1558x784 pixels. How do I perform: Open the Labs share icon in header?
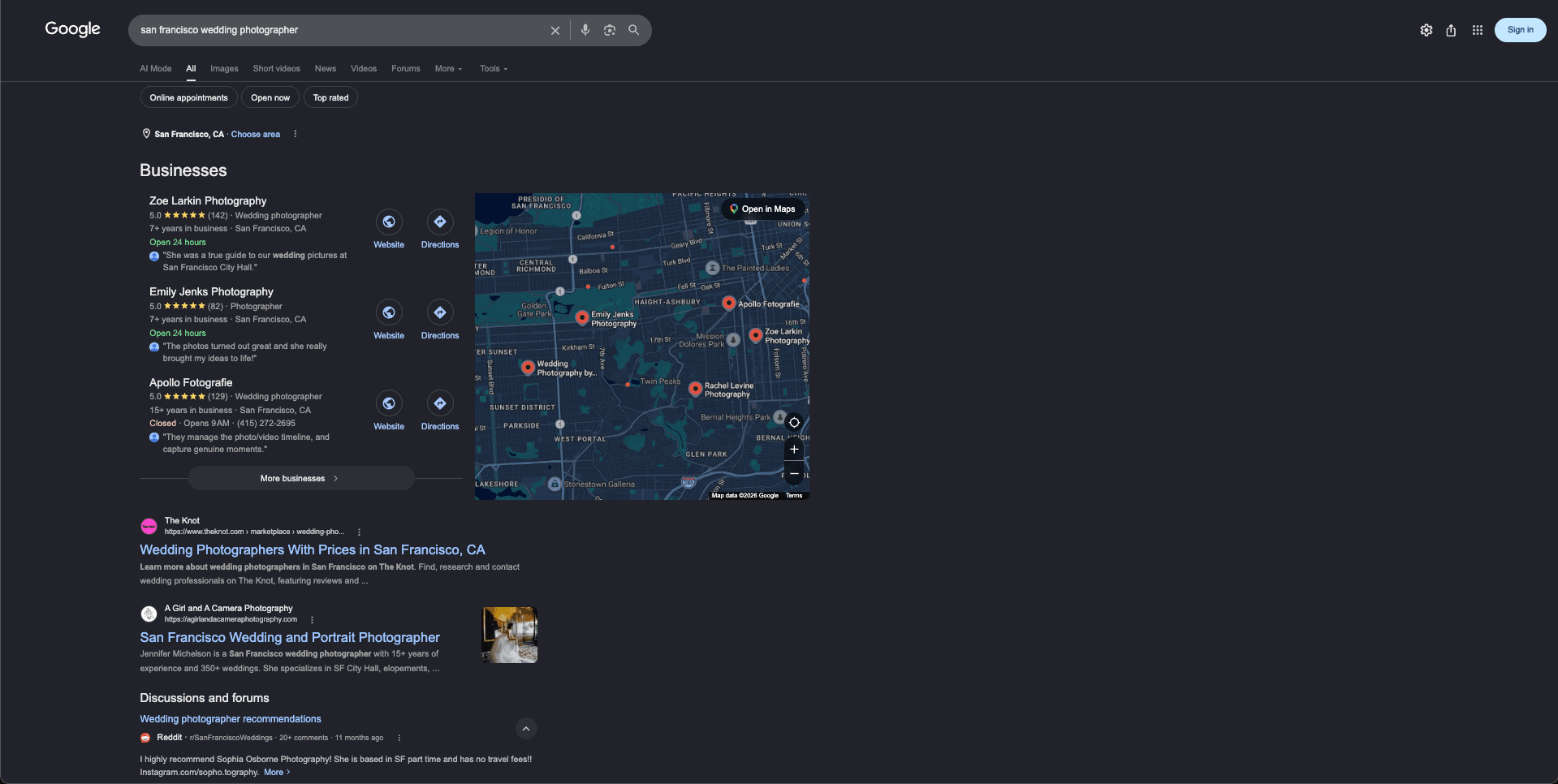(1451, 30)
